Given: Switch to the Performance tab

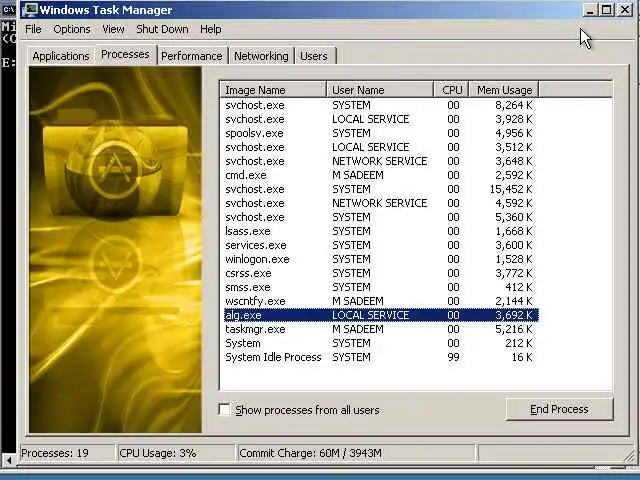Looking at the screenshot, I should (191, 56).
